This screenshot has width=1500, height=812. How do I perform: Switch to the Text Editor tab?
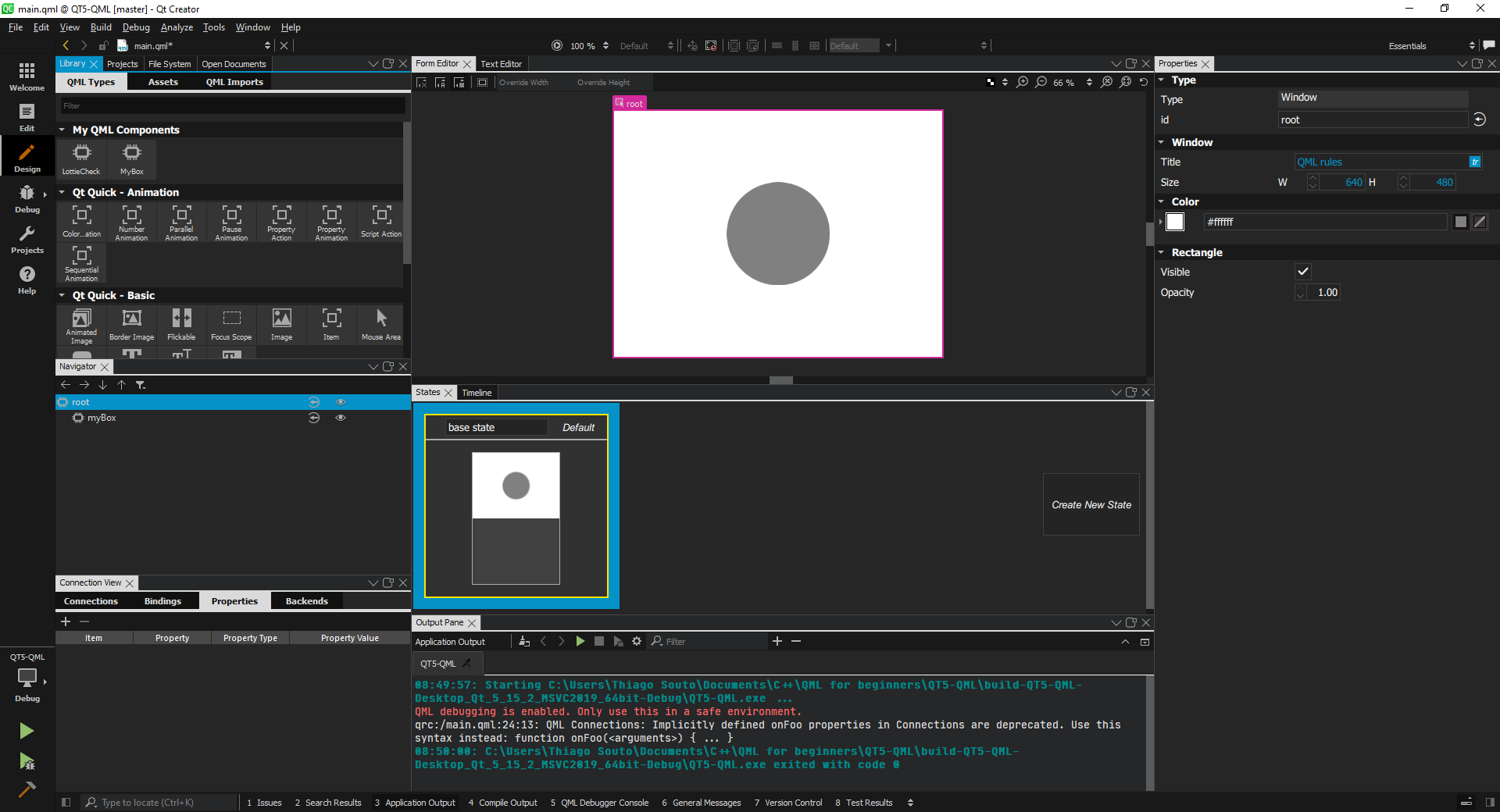501,64
